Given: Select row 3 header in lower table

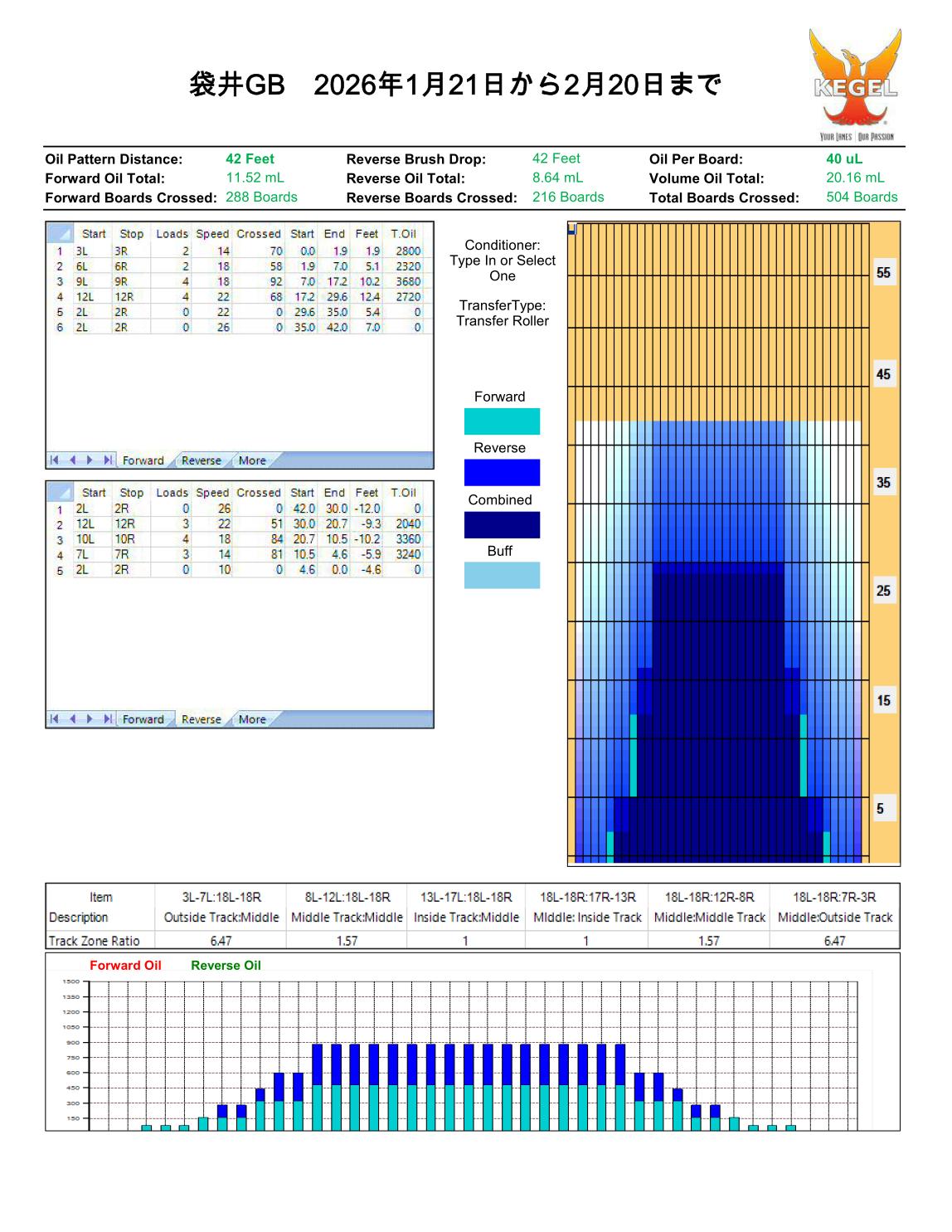Looking at the screenshot, I should click(x=60, y=539).
